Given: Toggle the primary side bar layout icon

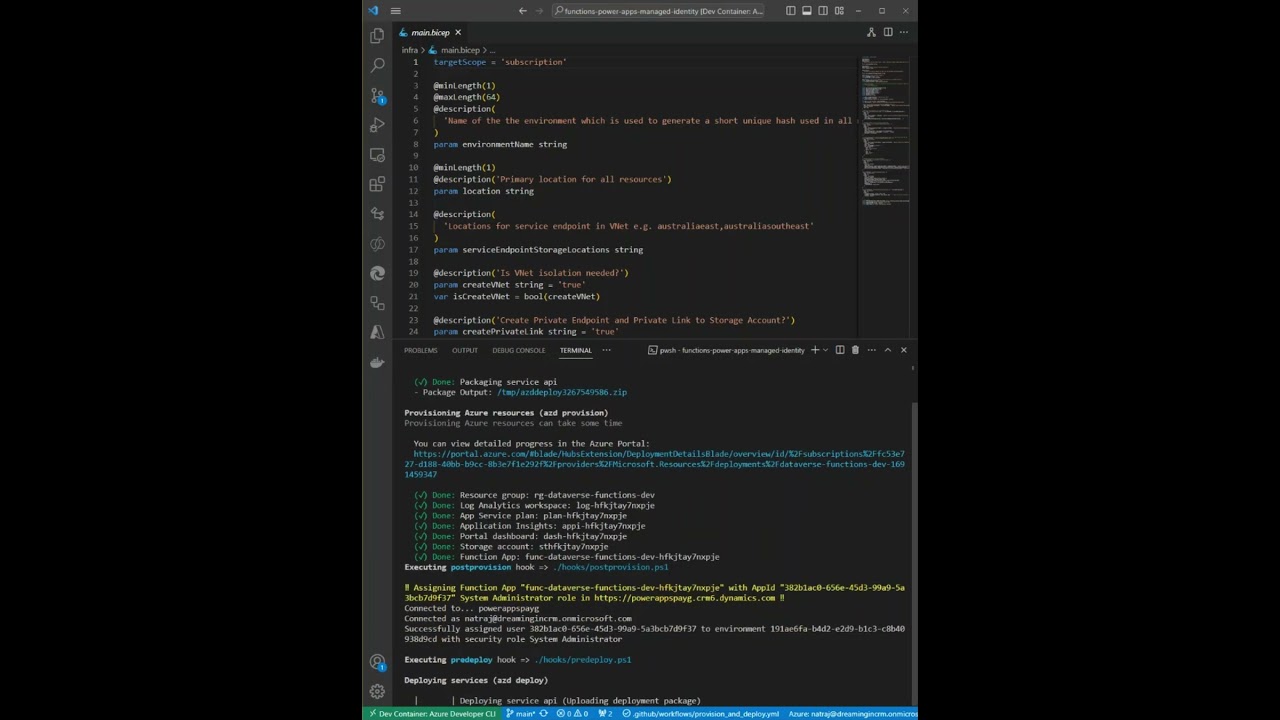Looking at the screenshot, I should tap(790, 11).
